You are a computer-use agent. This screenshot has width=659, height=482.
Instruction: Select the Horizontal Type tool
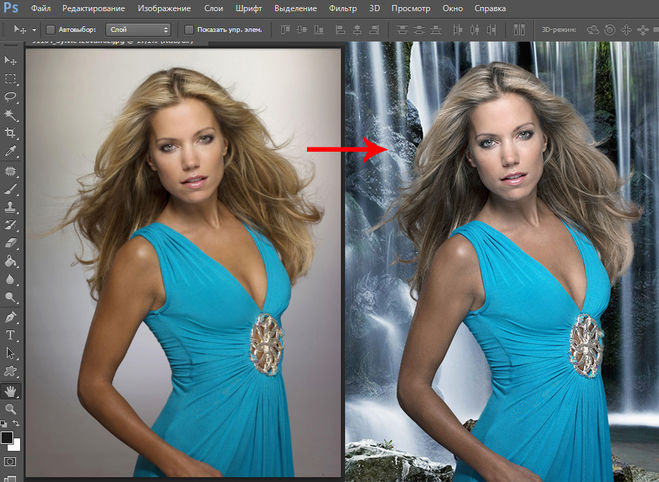point(10,335)
